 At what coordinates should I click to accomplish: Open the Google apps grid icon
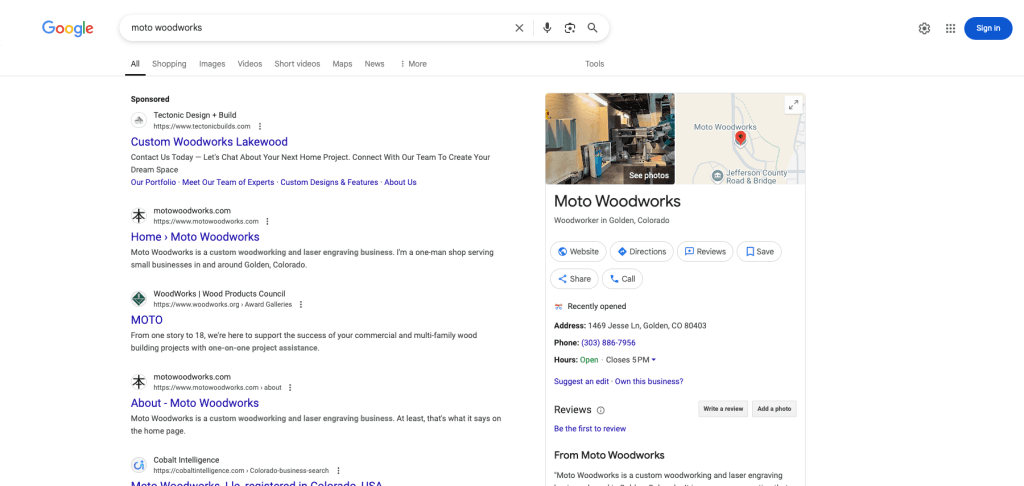coord(951,29)
